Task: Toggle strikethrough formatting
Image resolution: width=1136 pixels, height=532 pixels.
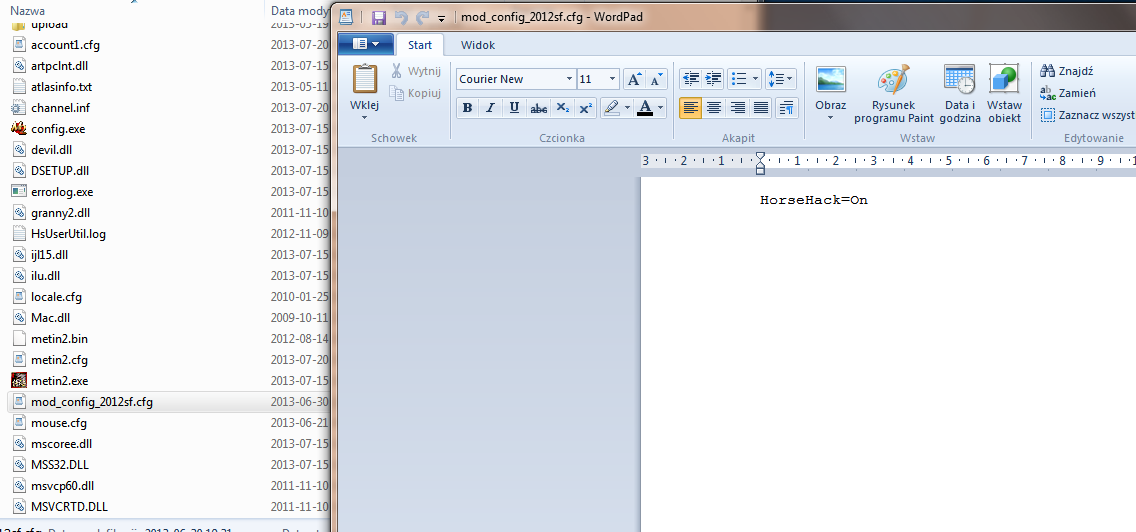Action: coord(538,108)
